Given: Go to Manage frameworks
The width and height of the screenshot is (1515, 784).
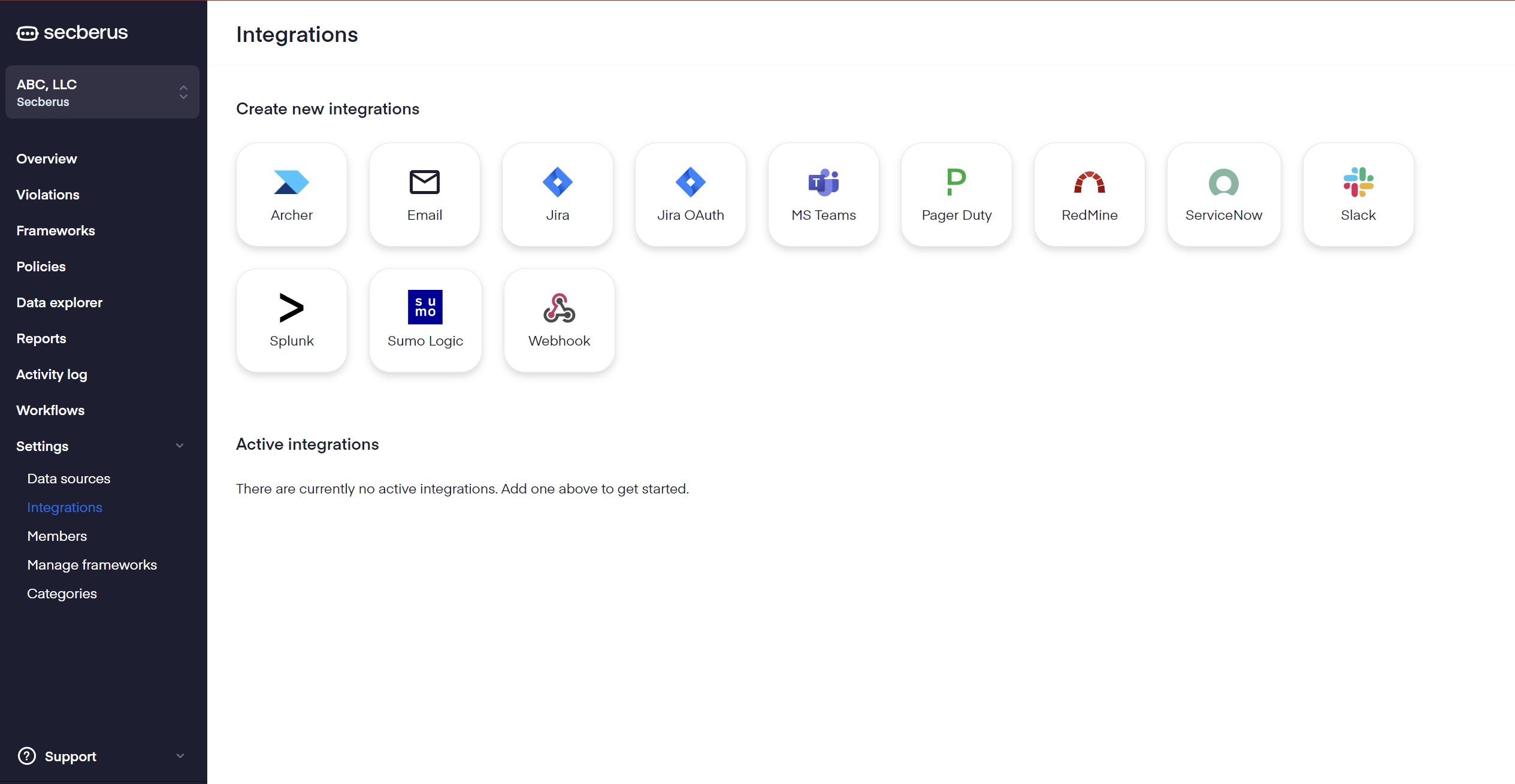Looking at the screenshot, I should pos(92,565).
